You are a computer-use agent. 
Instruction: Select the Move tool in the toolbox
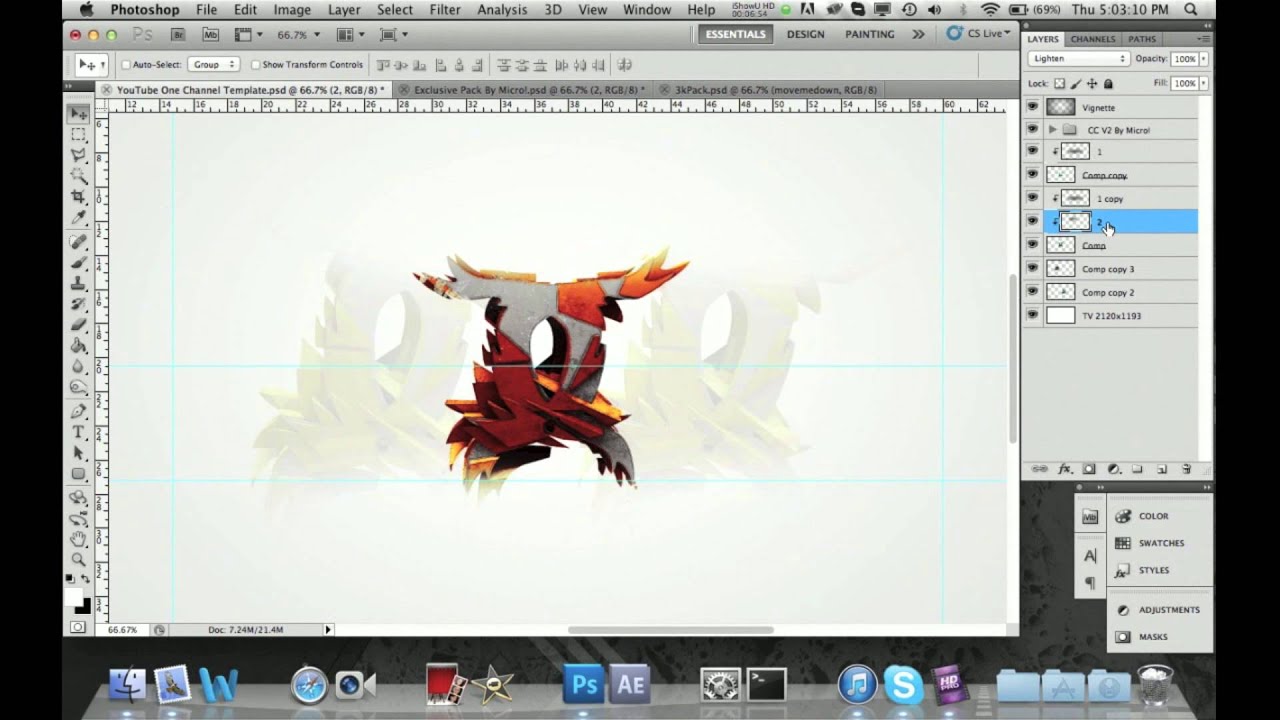(79, 114)
